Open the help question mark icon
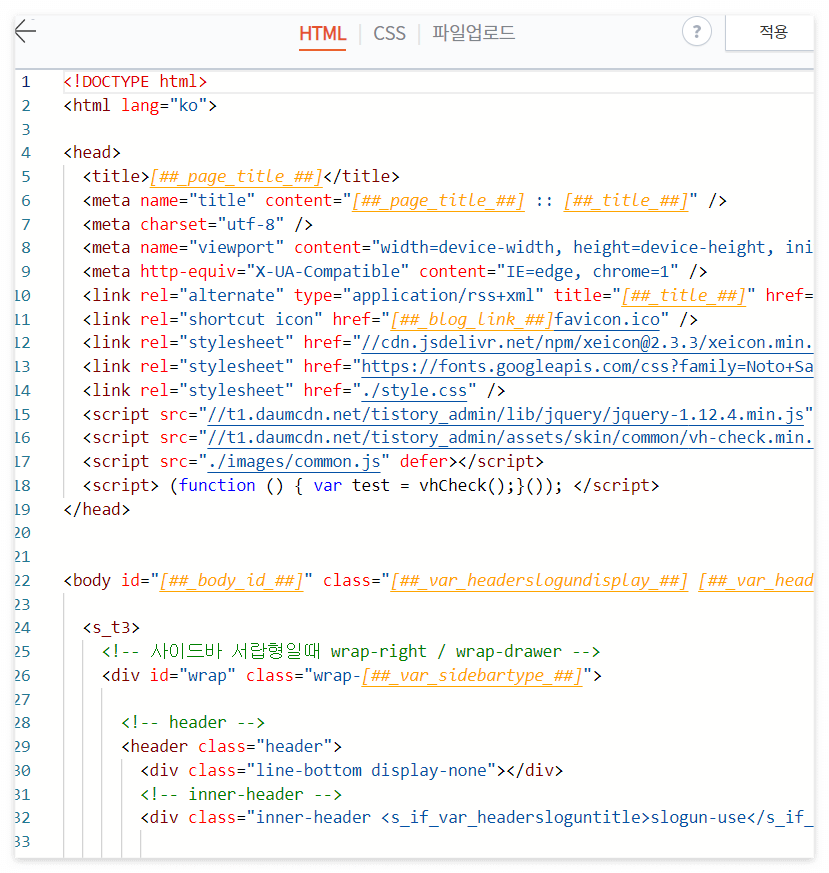This screenshot has height=873, width=829. 696,32
